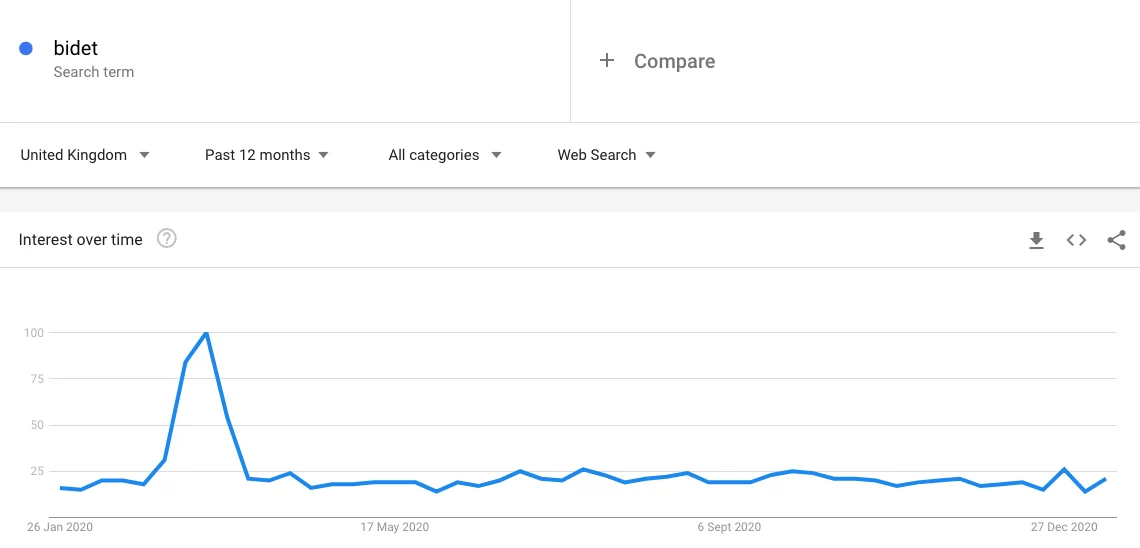Share the Interest over time chart

click(1116, 240)
